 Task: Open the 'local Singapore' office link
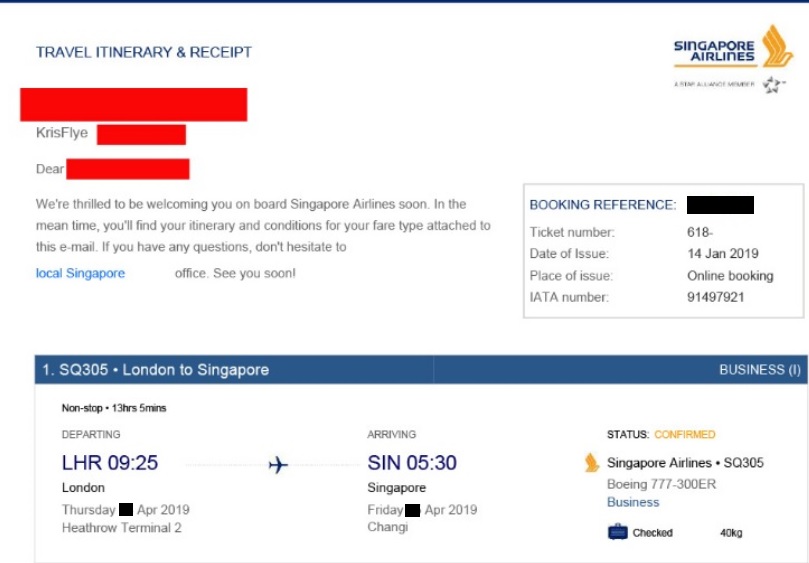click(80, 273)
